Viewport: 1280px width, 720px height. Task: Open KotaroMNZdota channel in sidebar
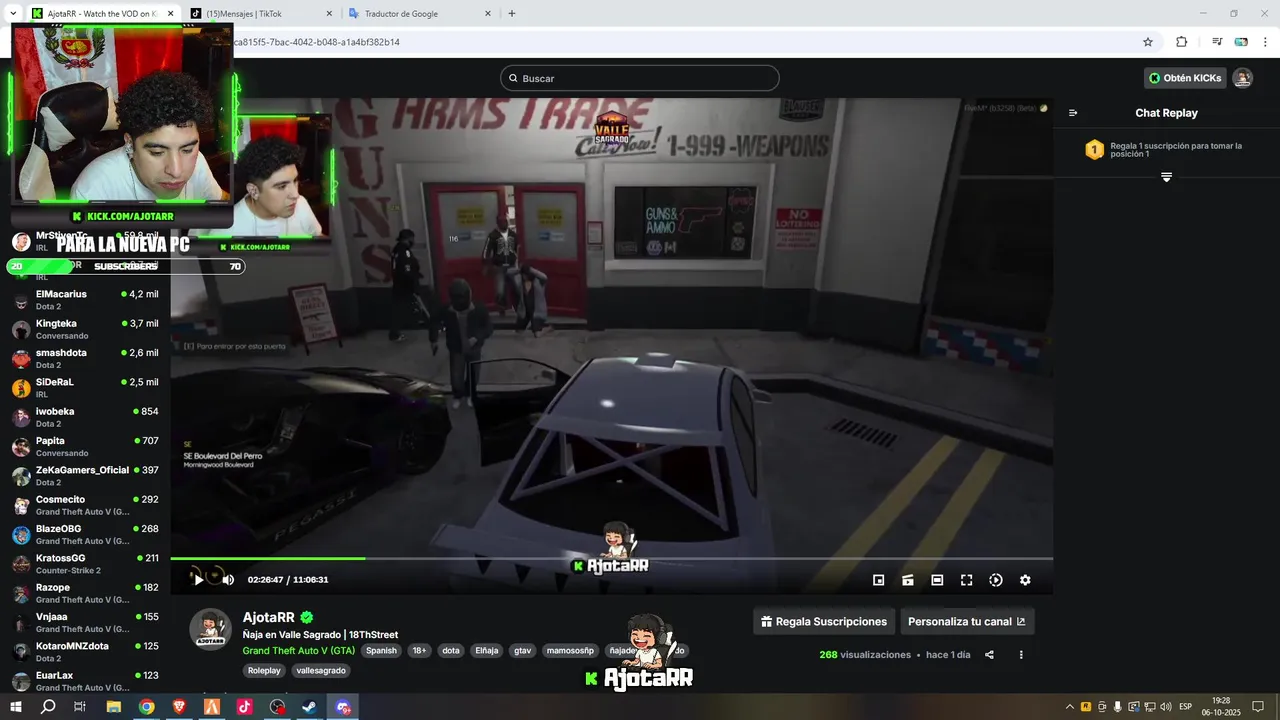(x=85, y=652)
